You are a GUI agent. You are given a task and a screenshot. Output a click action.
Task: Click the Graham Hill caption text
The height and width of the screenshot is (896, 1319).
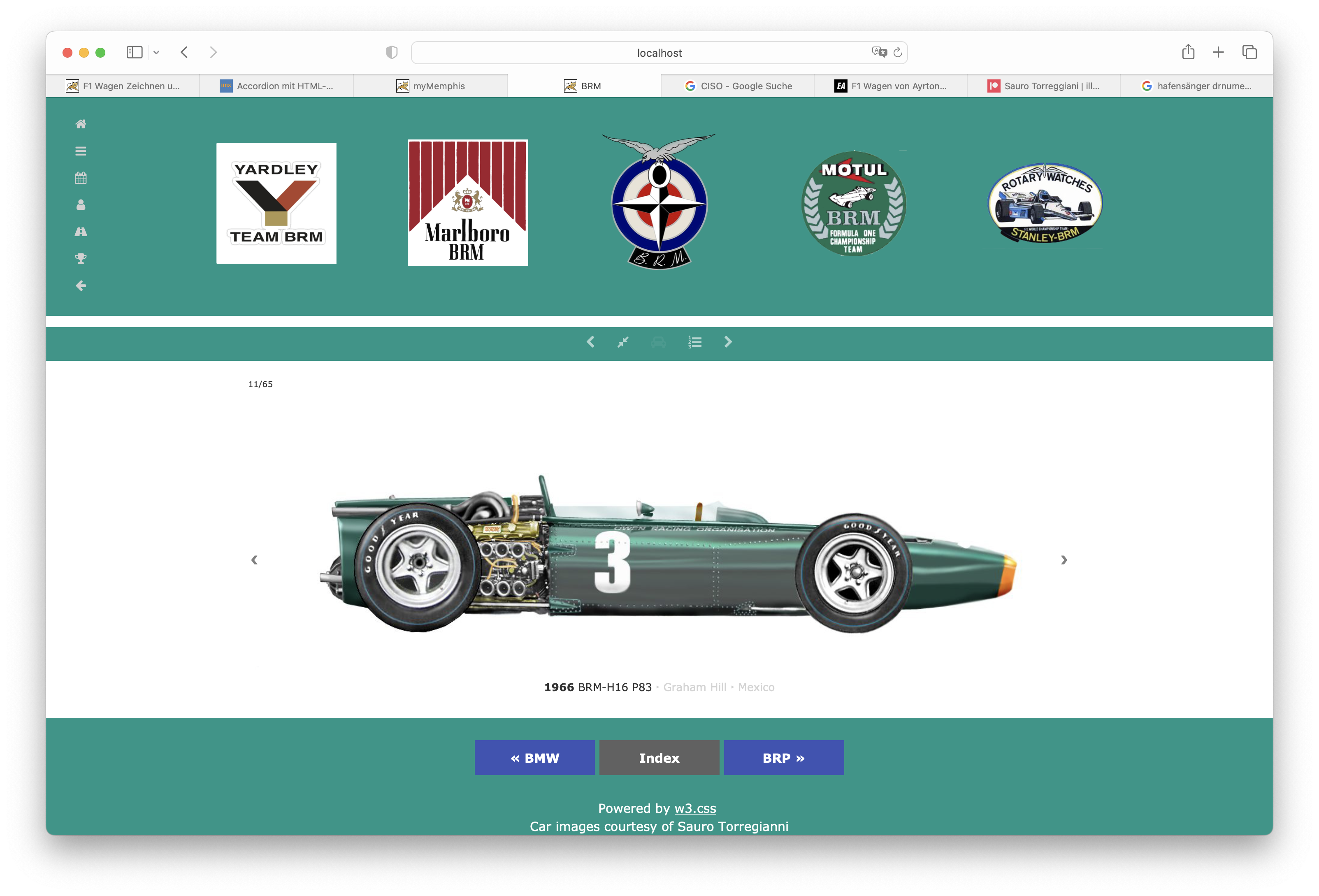(695, 687)
